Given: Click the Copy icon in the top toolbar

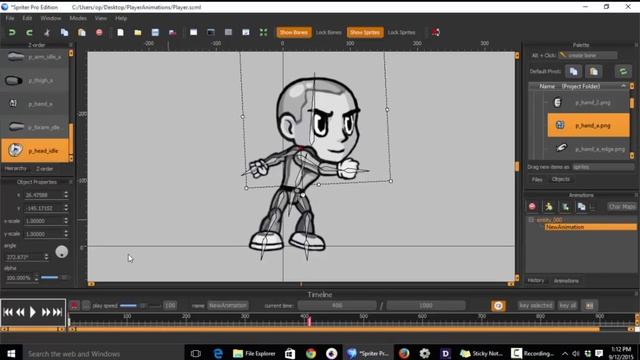Looking at the screenshot, I should pos(64,32).
